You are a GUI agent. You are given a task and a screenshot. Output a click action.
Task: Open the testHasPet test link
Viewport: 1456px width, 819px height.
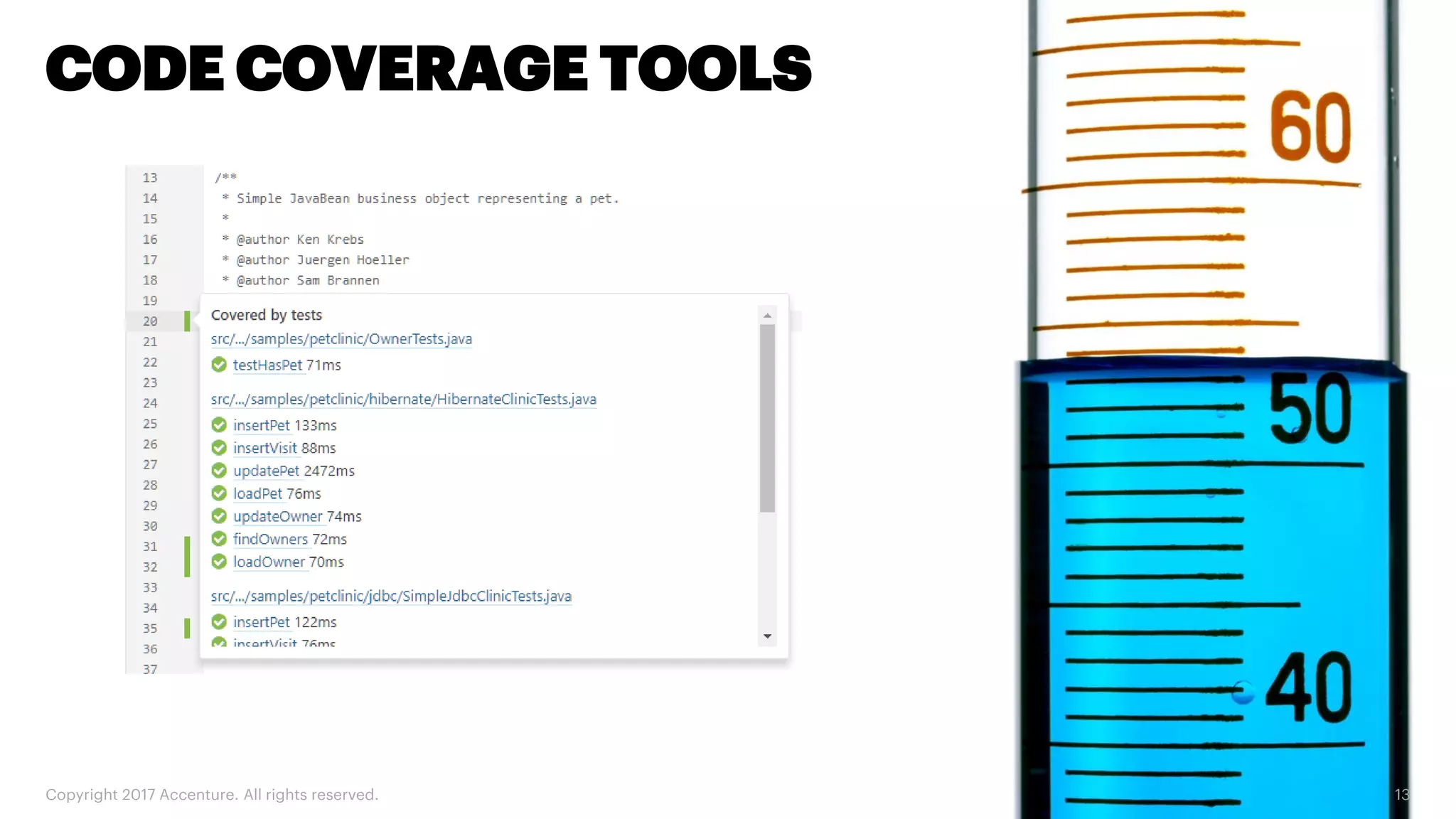(x=267, y=365)
